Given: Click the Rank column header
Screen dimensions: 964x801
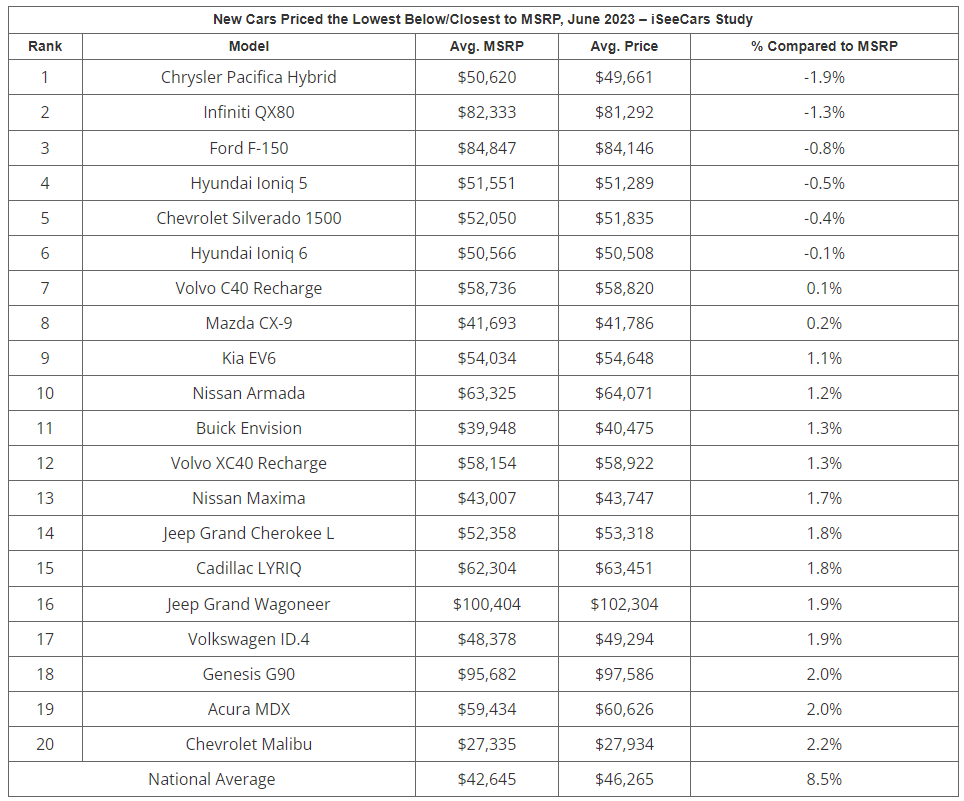Looking at the screenshot, I should tap(45, 46).
